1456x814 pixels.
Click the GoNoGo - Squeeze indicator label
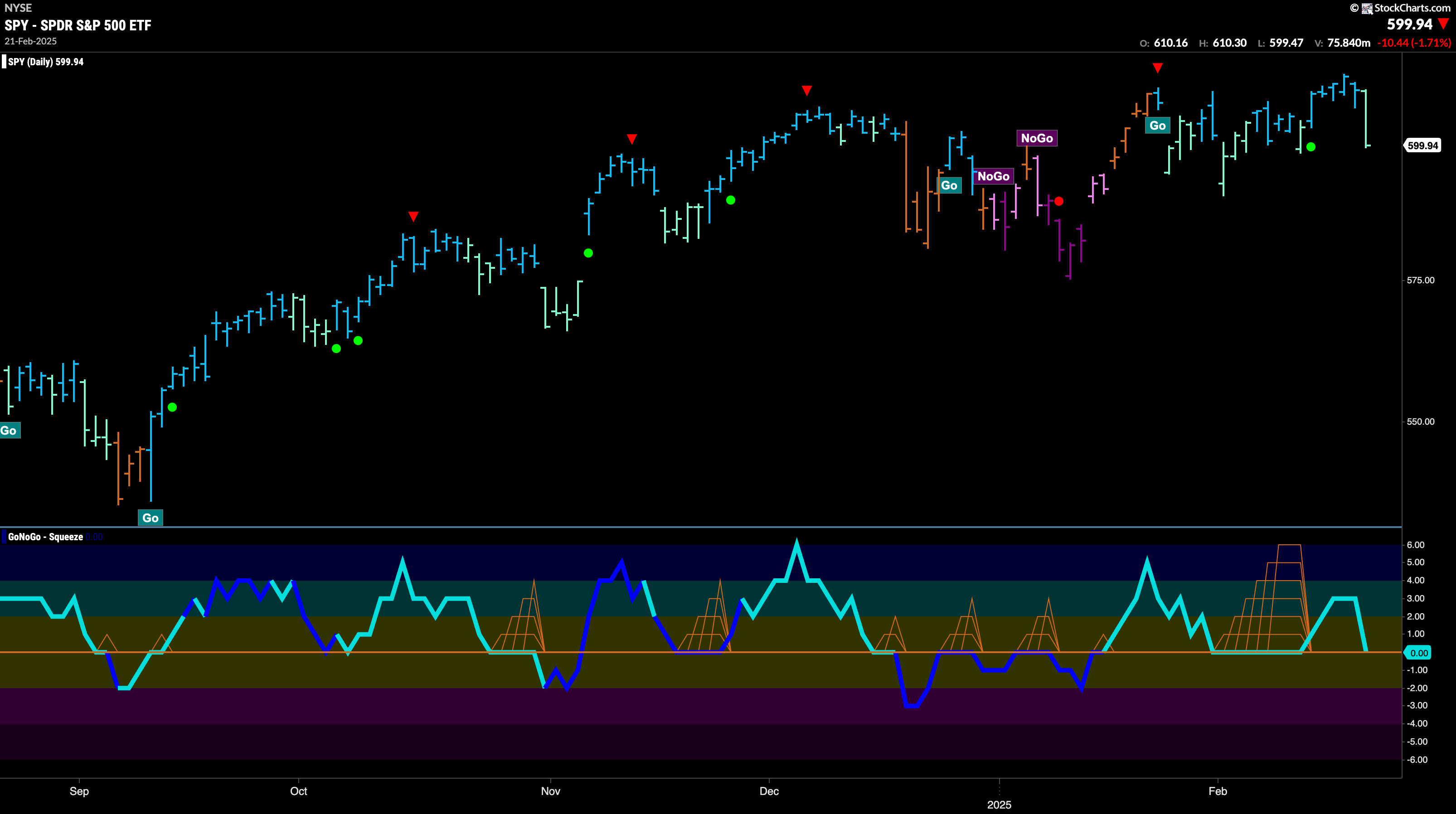pyautogui.click(x=45, y=537)
